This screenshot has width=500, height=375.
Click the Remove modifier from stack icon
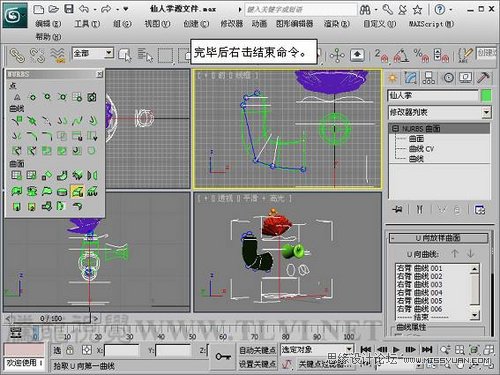(x=457, y=210)
